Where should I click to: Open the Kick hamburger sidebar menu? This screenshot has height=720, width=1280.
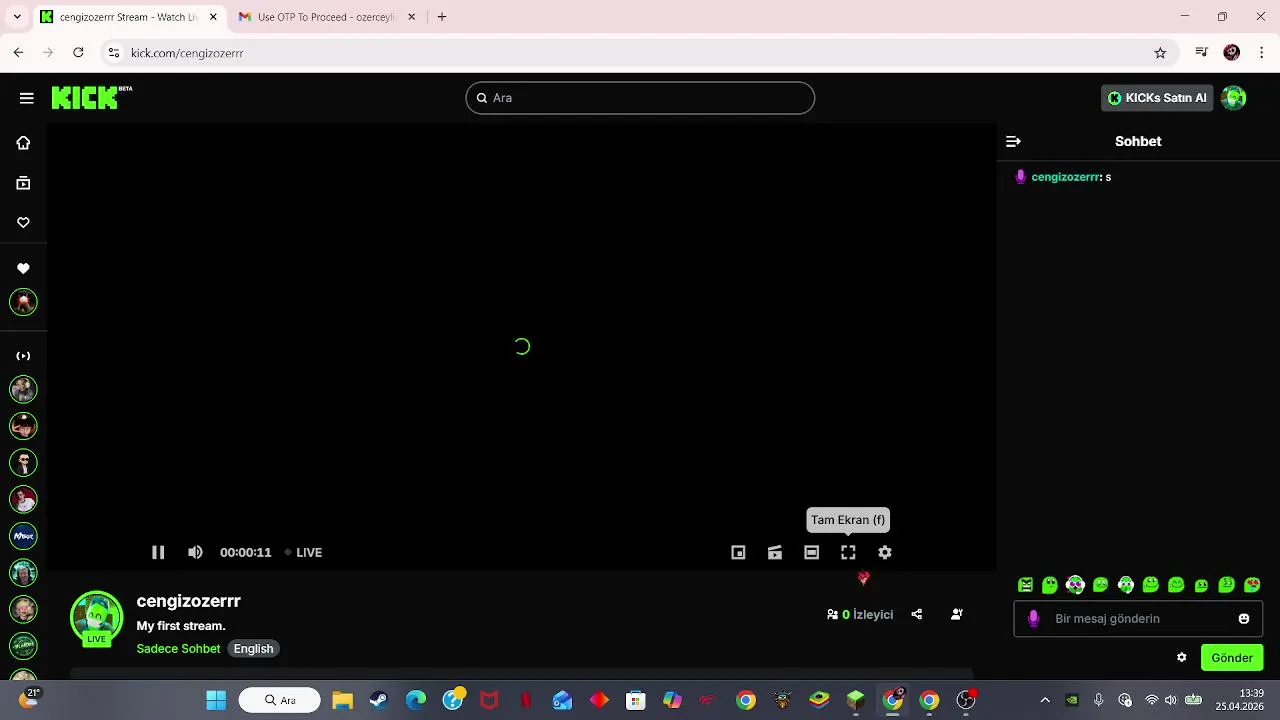[26, 98]
